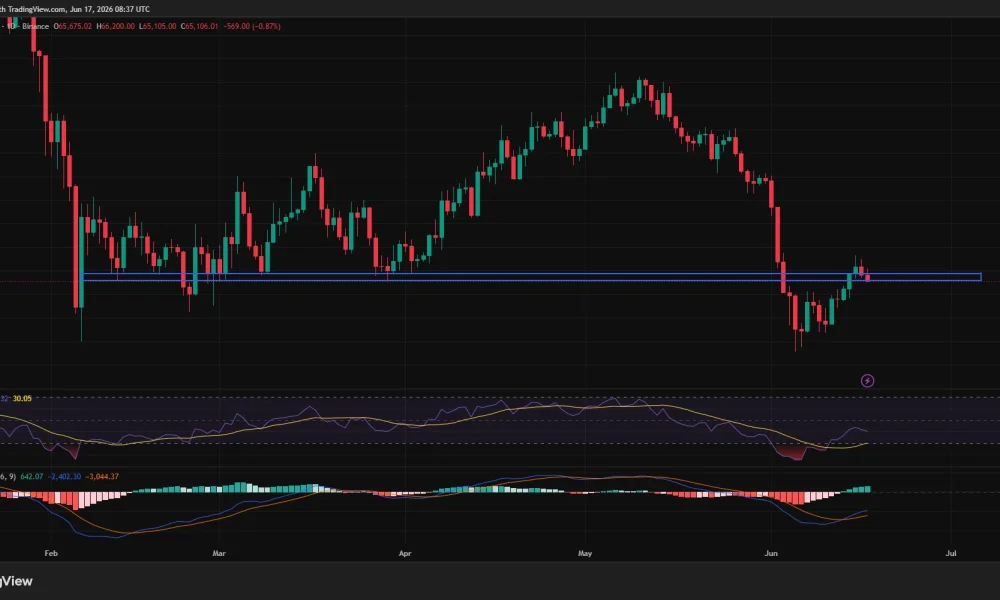Click the Jun label on time axis
Image resolution: width=1000 pixels, height=600 pixels.
[771, 553]
